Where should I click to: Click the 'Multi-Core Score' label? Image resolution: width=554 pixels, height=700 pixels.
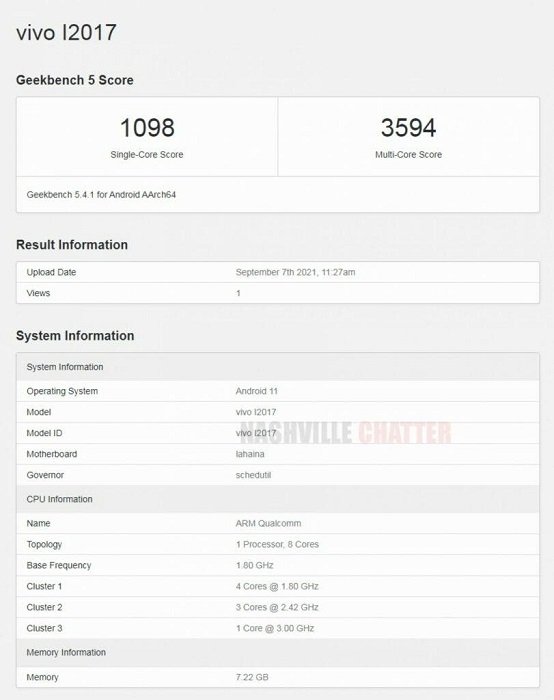pos(408,154)
